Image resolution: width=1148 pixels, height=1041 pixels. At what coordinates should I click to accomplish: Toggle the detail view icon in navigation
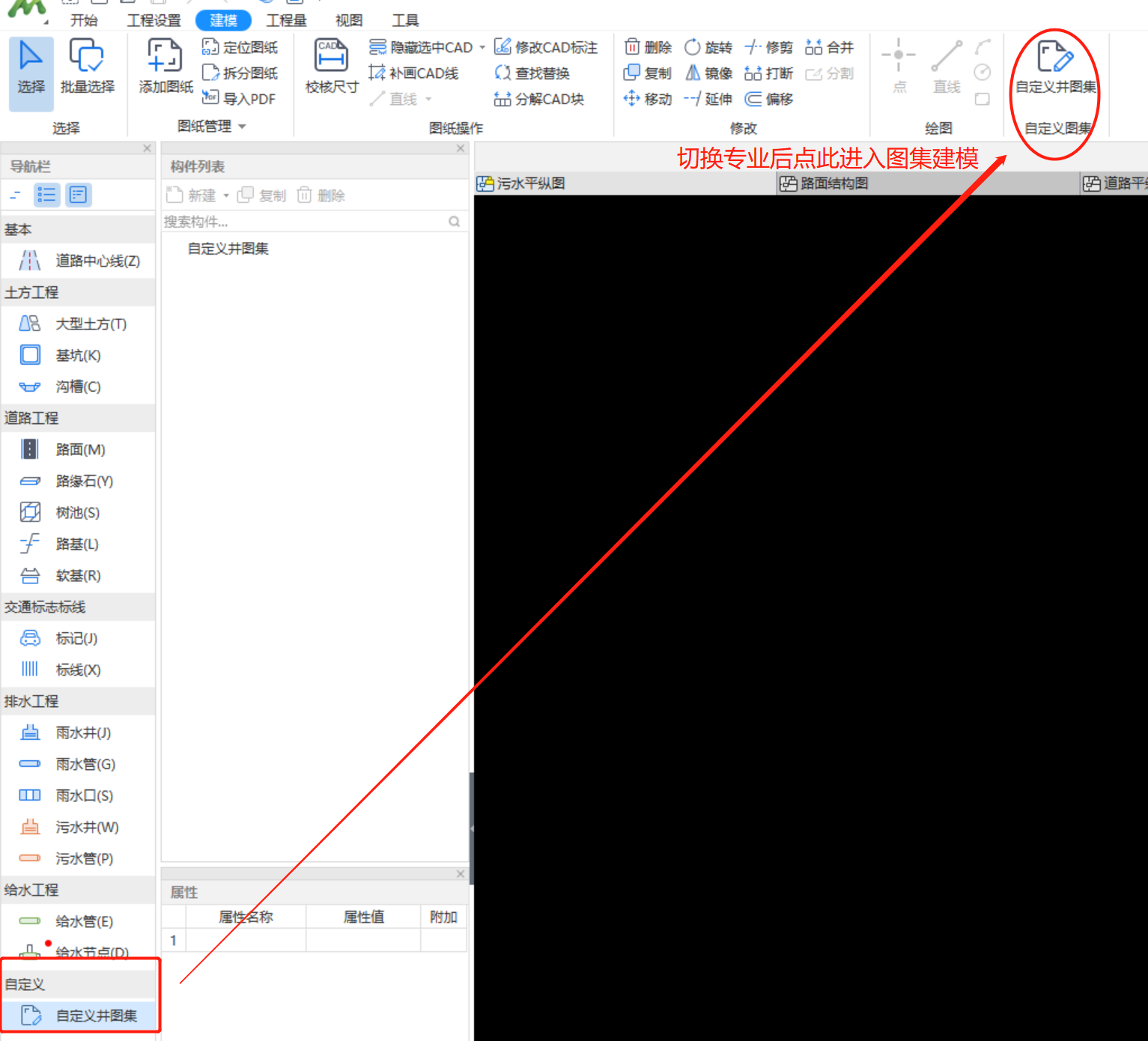point(78,195)
